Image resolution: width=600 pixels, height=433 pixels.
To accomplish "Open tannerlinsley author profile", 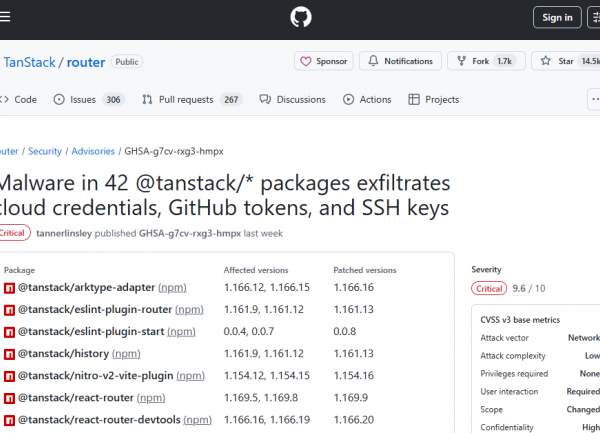I will pyautogui.click(x=64, y=233).
